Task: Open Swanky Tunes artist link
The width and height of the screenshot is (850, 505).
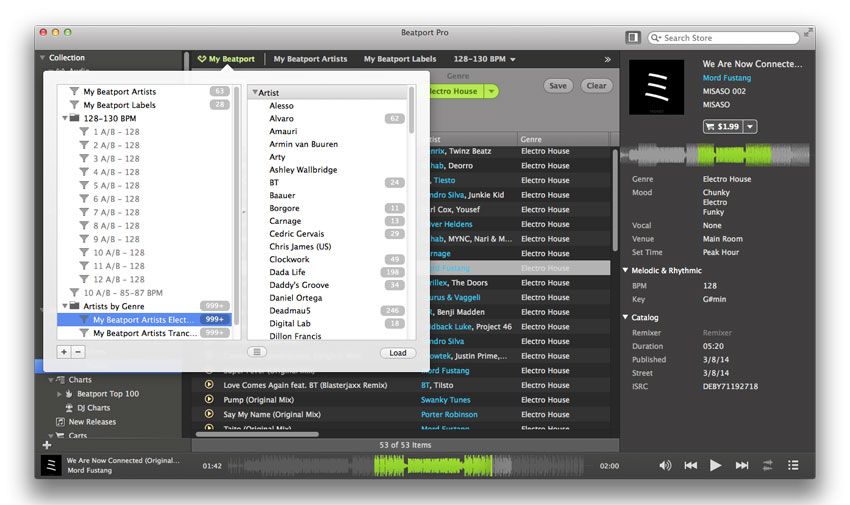Action: click(446, 400)
